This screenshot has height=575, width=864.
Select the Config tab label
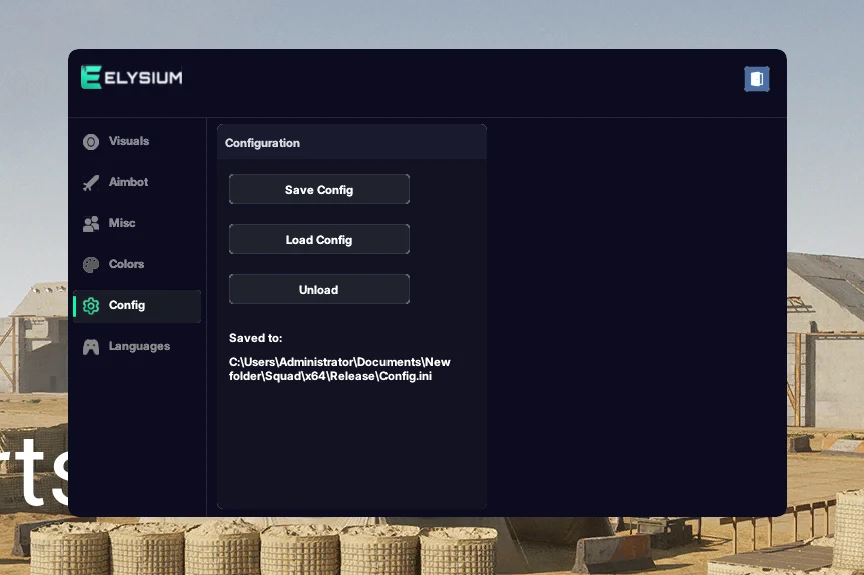pyautogui.click(x=127, y=305)
